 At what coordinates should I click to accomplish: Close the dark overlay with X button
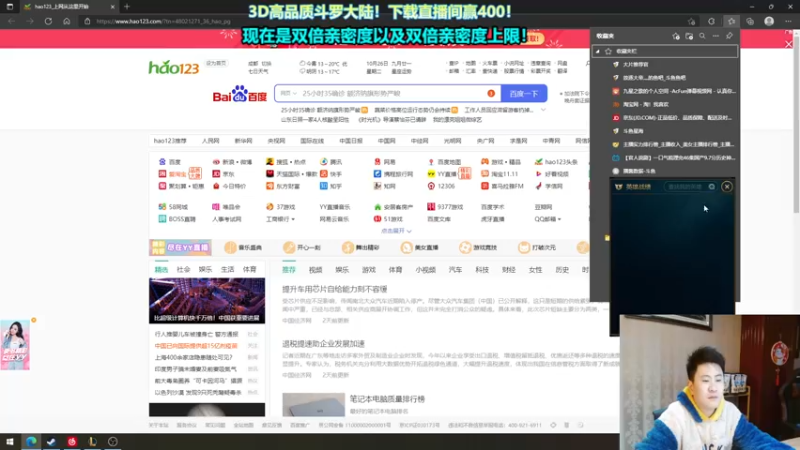727,187
